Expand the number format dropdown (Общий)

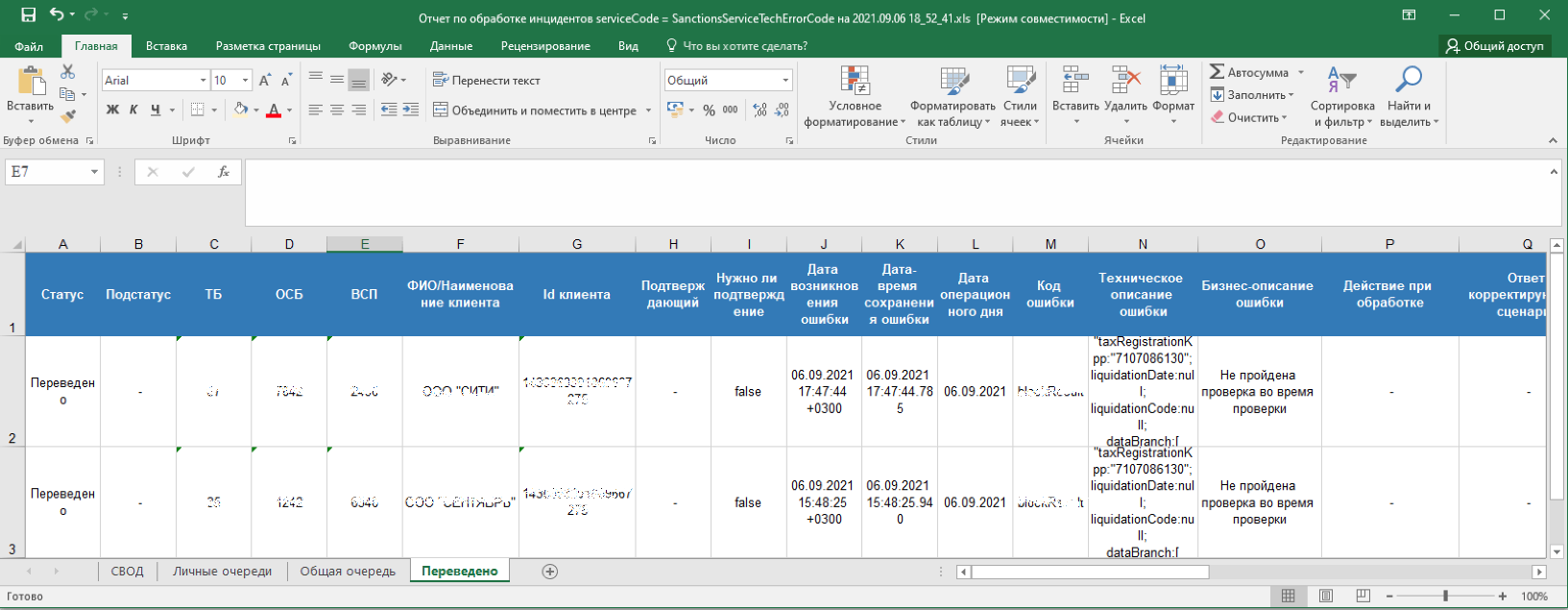(x=785, y=81)
